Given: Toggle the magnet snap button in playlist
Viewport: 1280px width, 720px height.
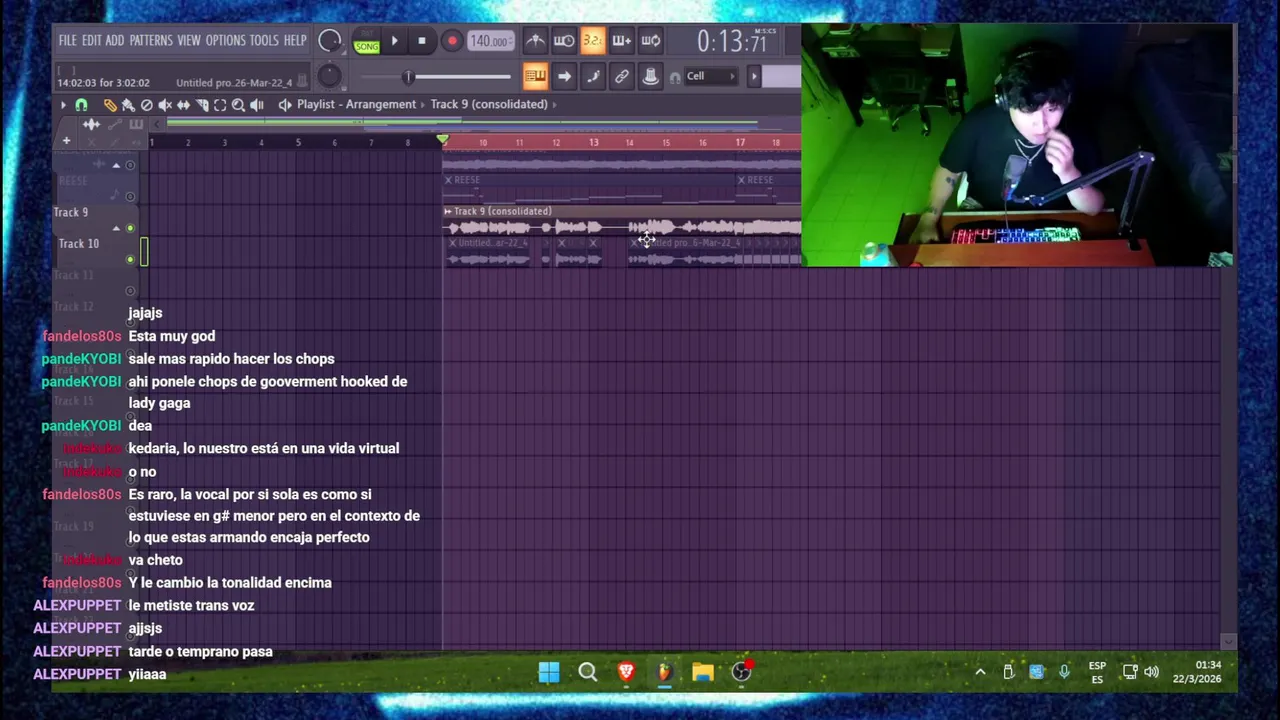Looking at the screenshot, I should click(81, 104).
